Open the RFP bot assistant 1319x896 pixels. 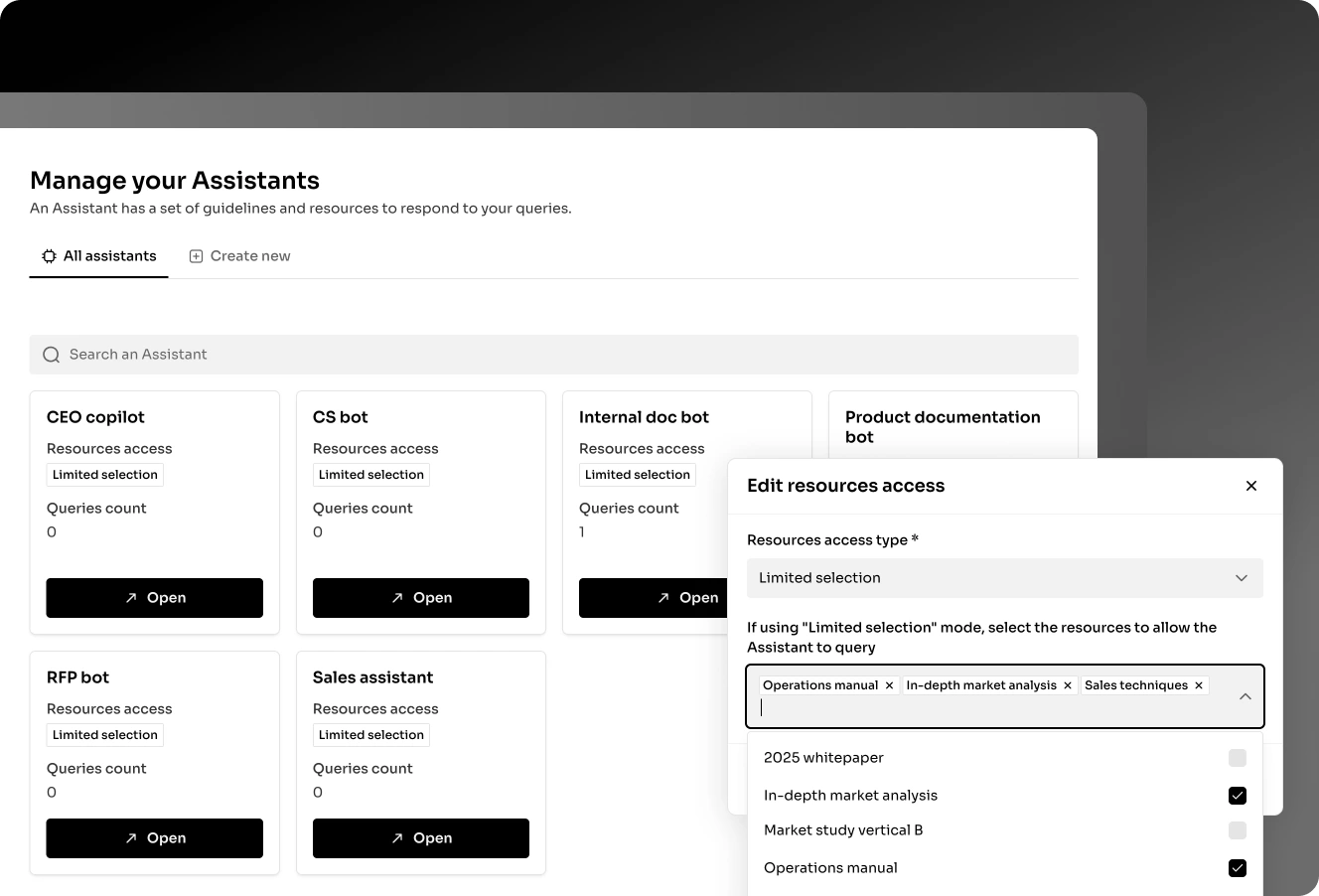154,837
